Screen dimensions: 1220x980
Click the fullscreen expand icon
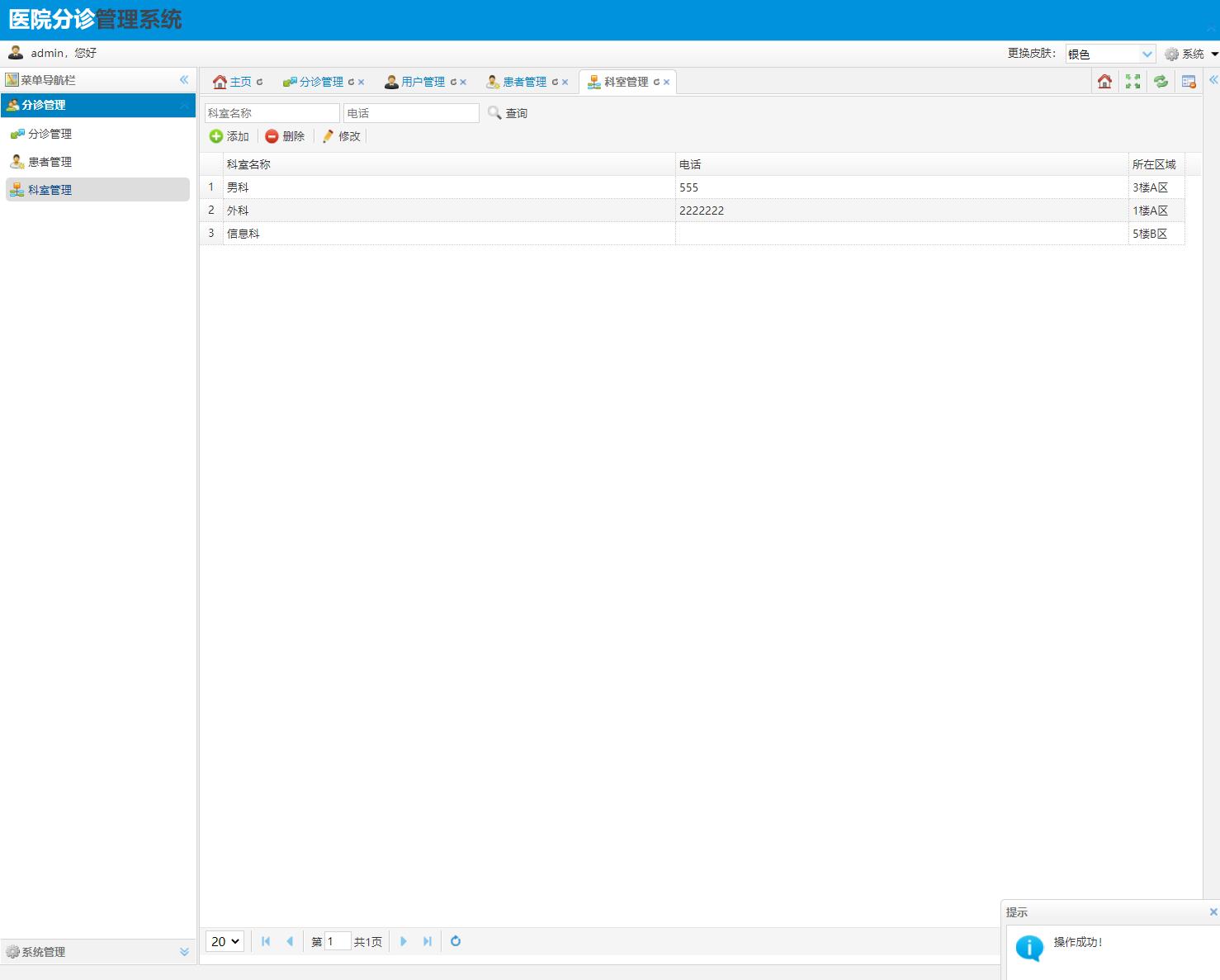pos(1133,81)
